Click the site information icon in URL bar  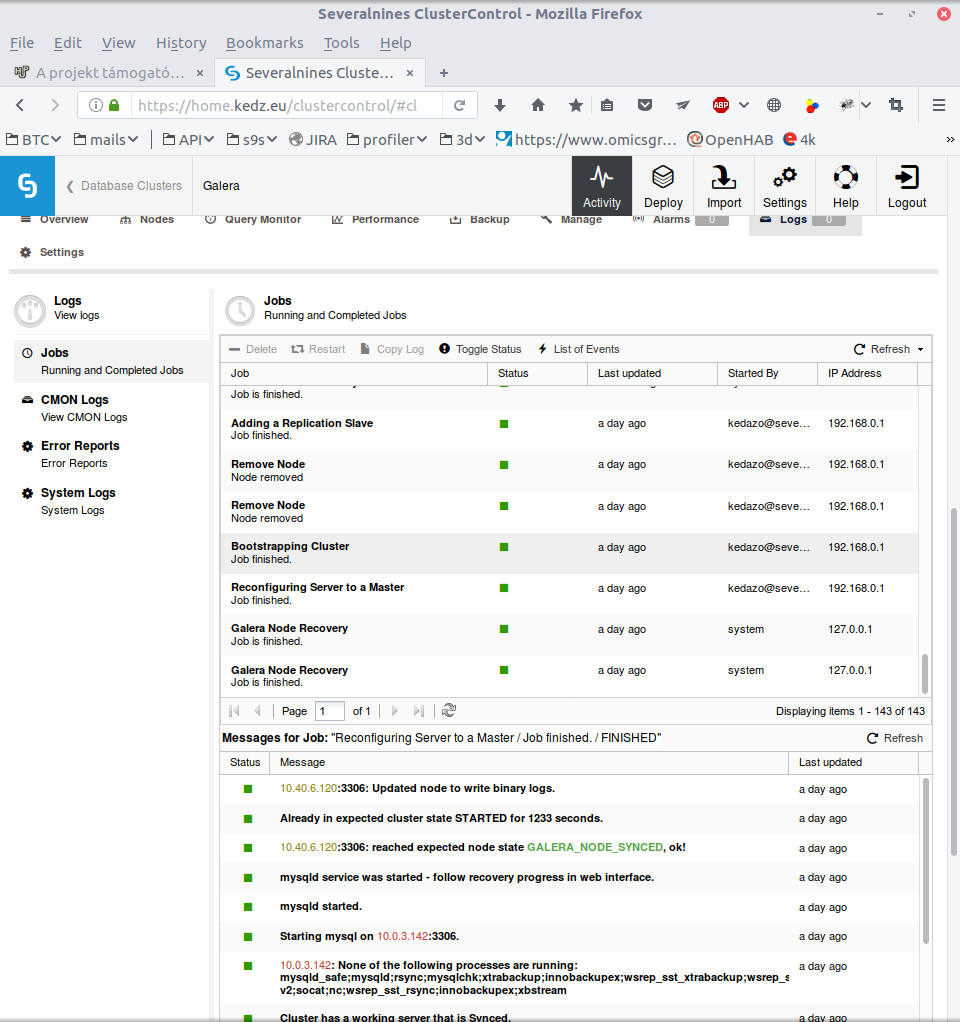pyautogui.click(x=96, y=106)
